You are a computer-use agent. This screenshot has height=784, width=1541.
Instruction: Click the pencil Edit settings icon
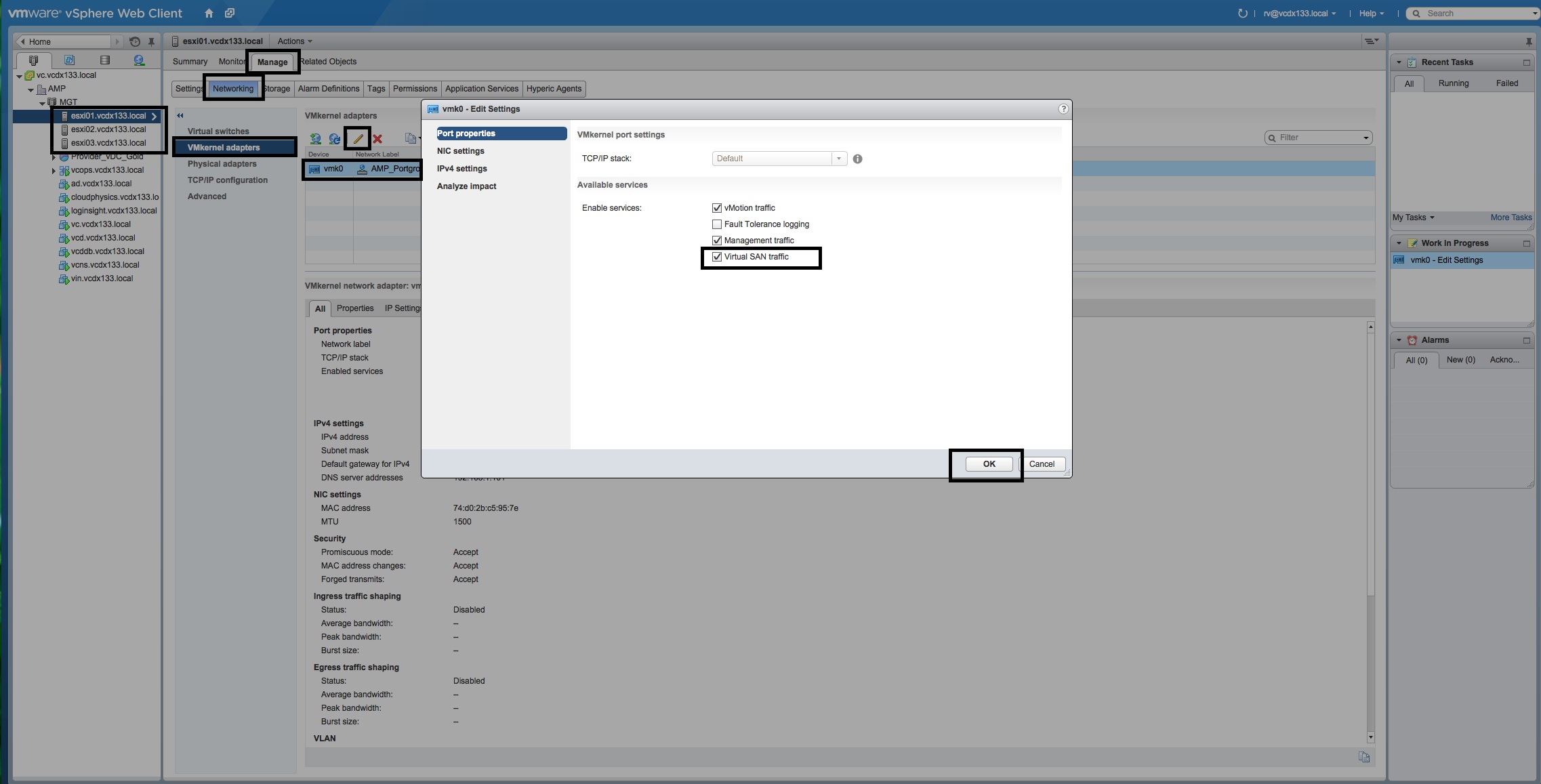pyautogui.click(x=358, y=138)
